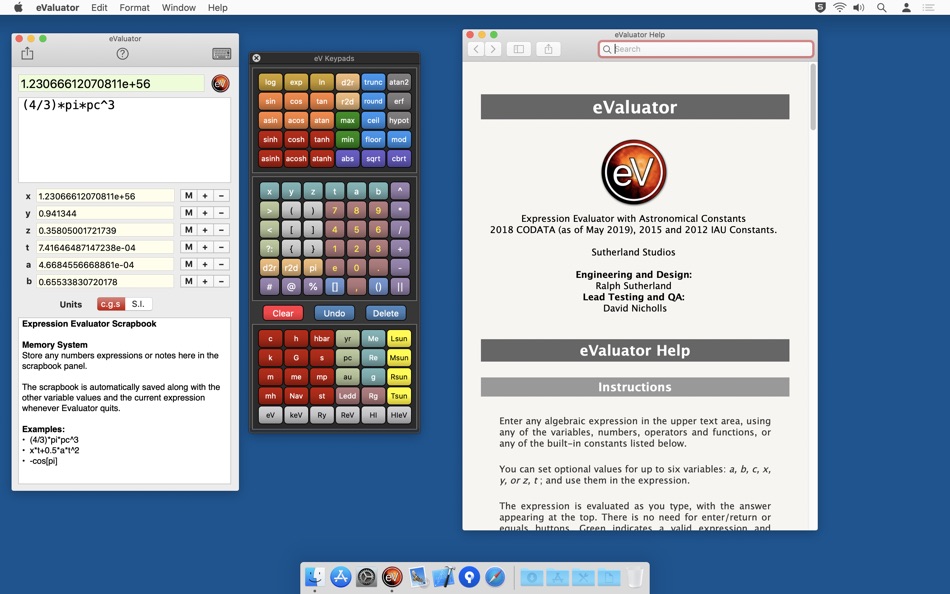
Task: Click the share button in Help toolbar
Action: [x=548, y=49]
